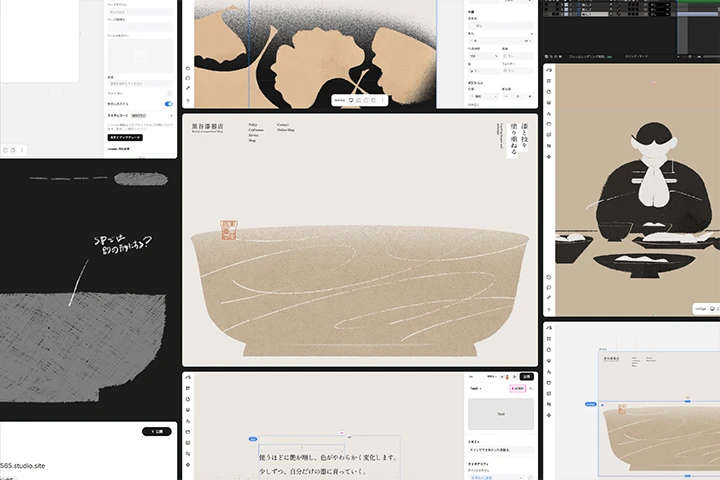Image resolution: width=720 pixels, height=480 pixels.
Task: Open the 565.studio.site link
Action: point(22,466)
